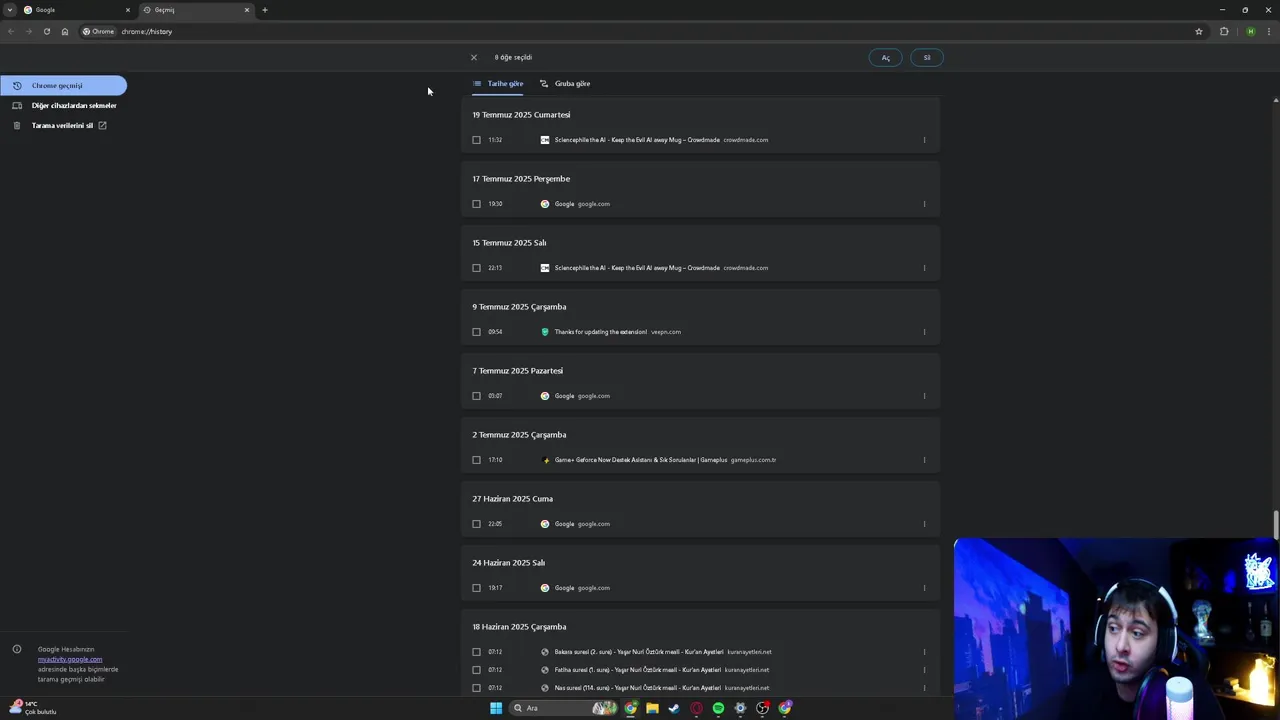Bookmark this page with the star icon
The width and height of the screenshot is (1280, 720).
tap(1199, 31)
